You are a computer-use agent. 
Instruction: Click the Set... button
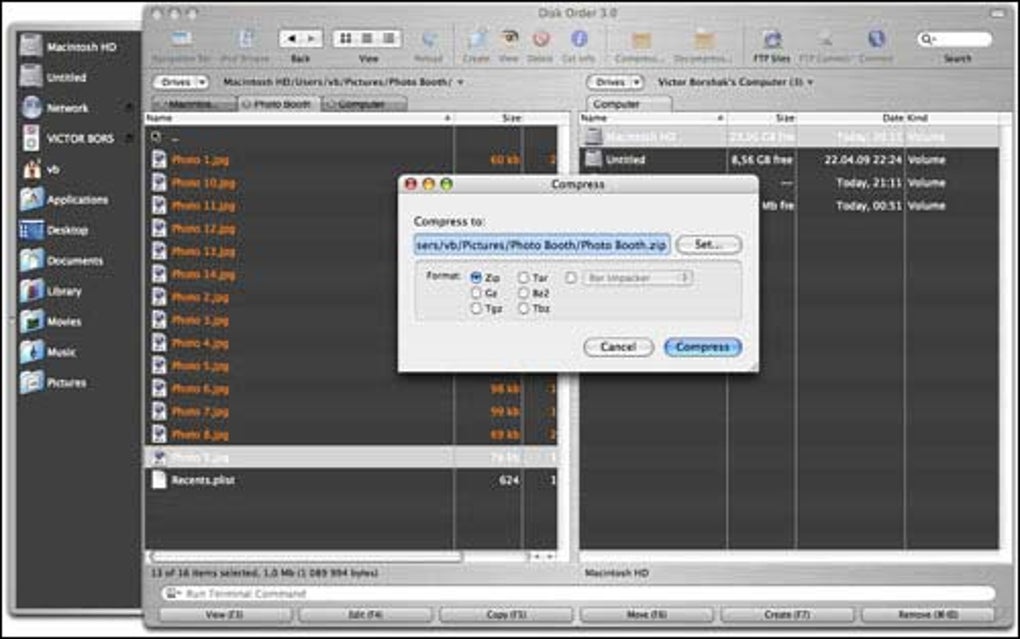tap(708, 245)
